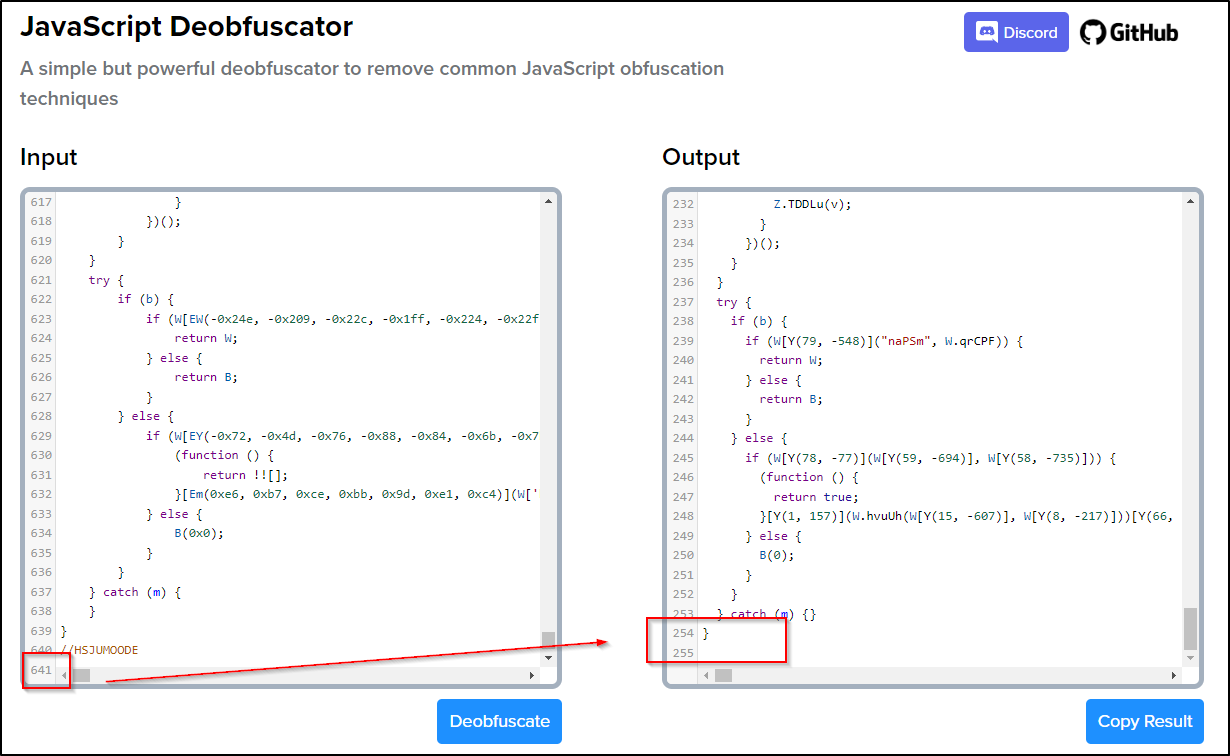Click the Input vertical scrollbar thumb
1230x756 pixels.
point(548,639)
